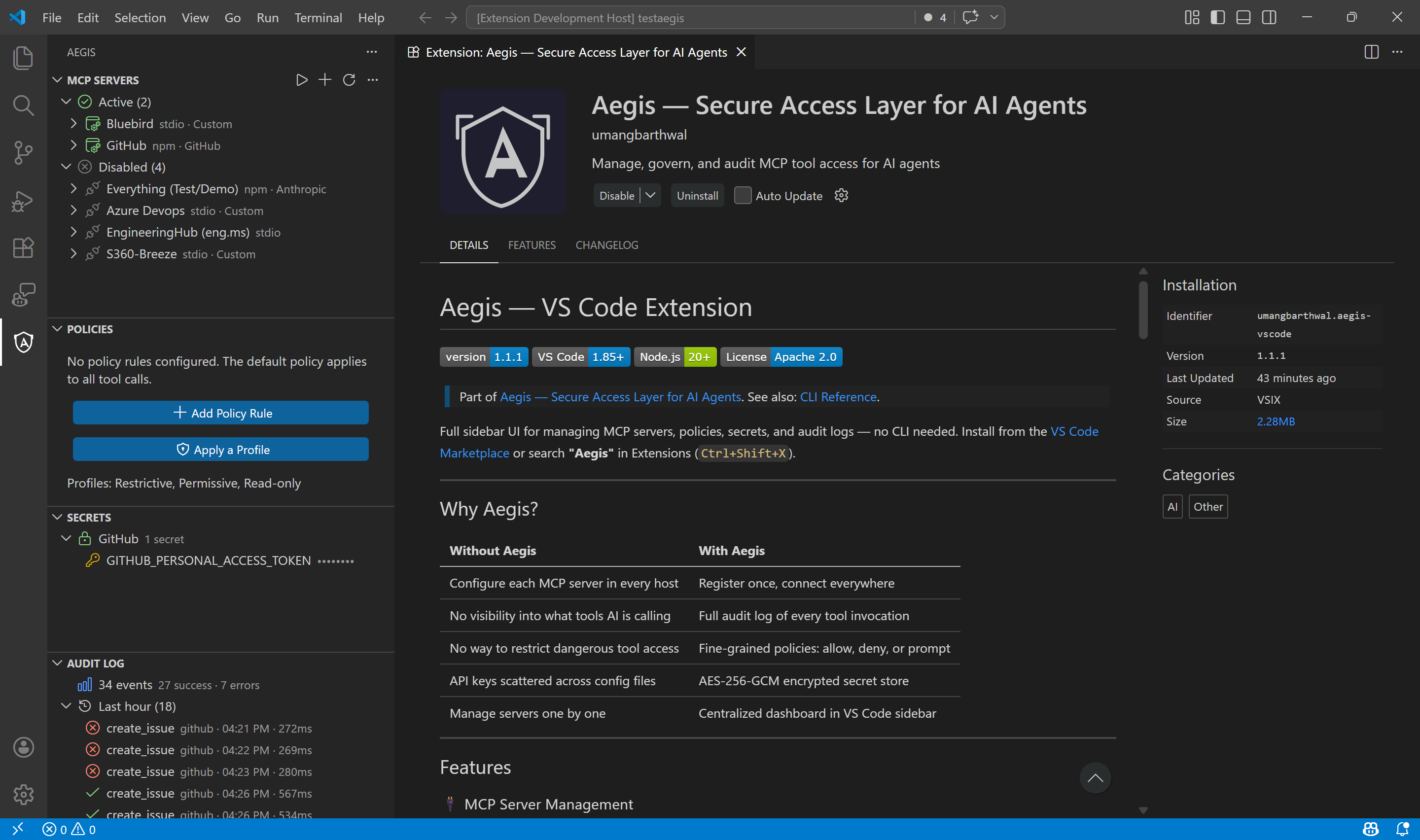Viewport: 1420px width, 840px height.
Task: Click the scroll-to-top arrow button
Action: click(1095, 778)
